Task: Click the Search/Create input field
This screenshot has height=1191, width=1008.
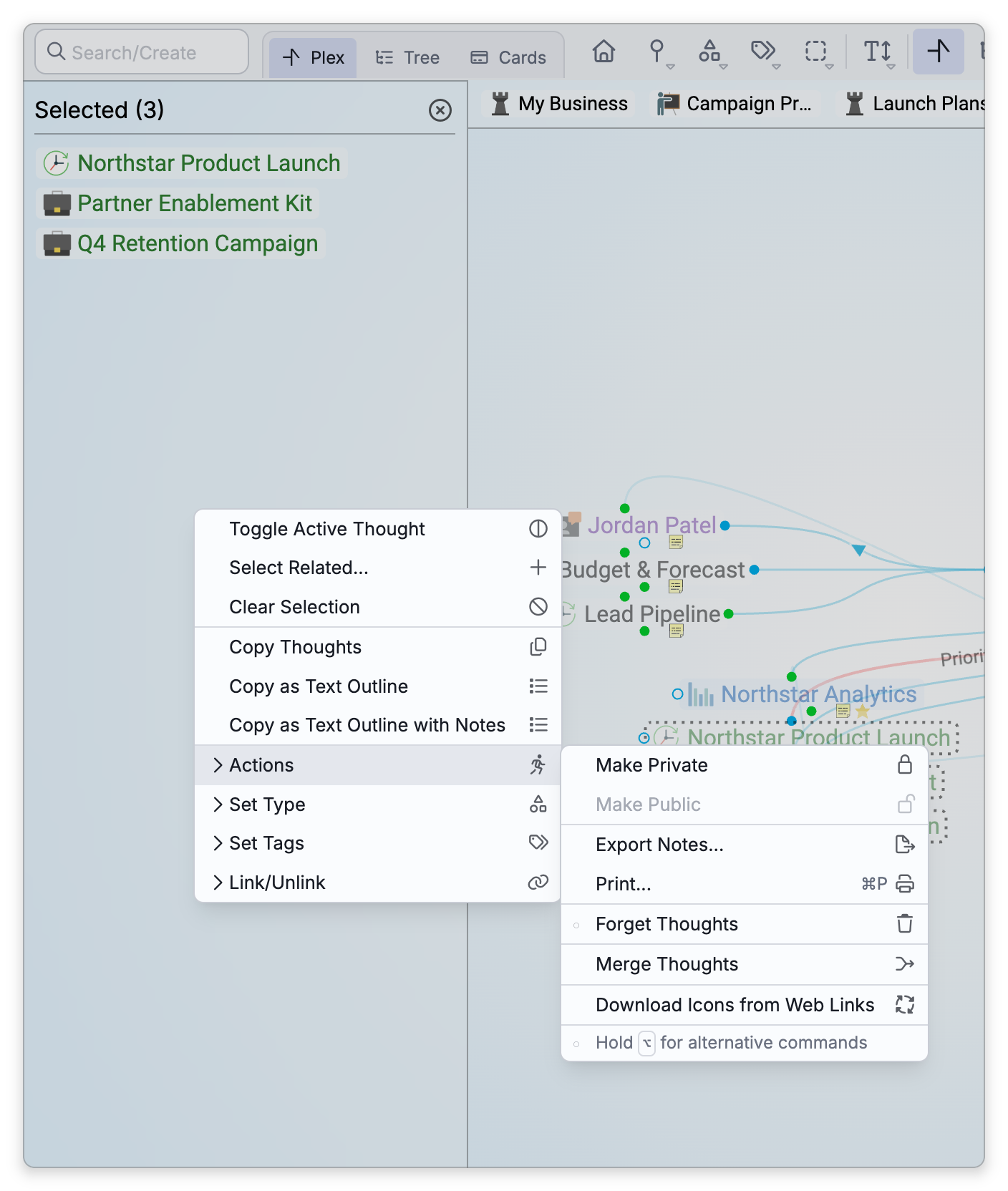Action: coord(142,52)
